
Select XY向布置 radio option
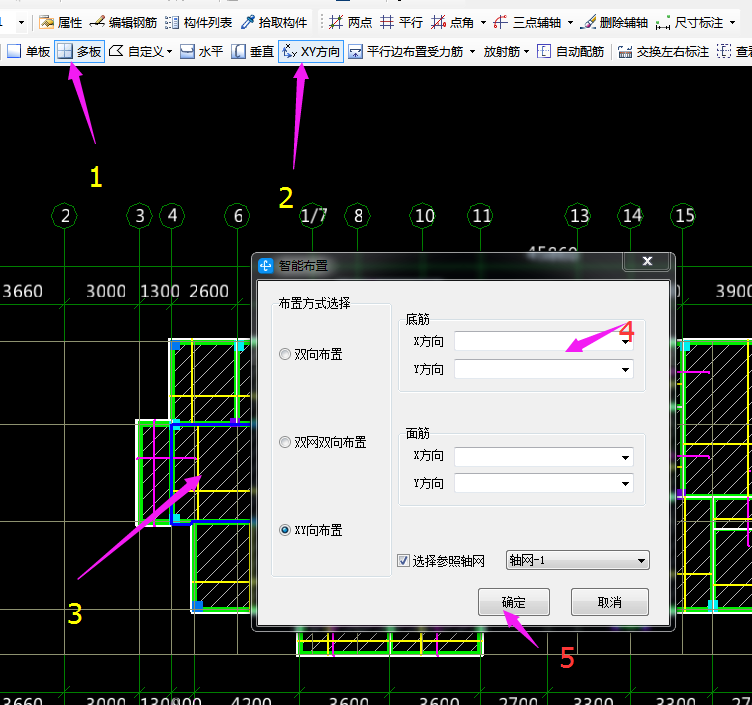click(285, 530)
